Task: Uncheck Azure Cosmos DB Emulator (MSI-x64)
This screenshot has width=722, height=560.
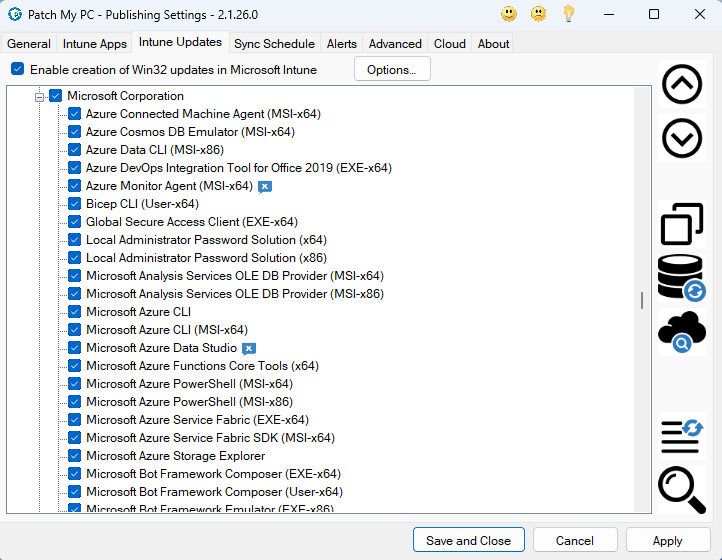Action: tap(75, 132)
